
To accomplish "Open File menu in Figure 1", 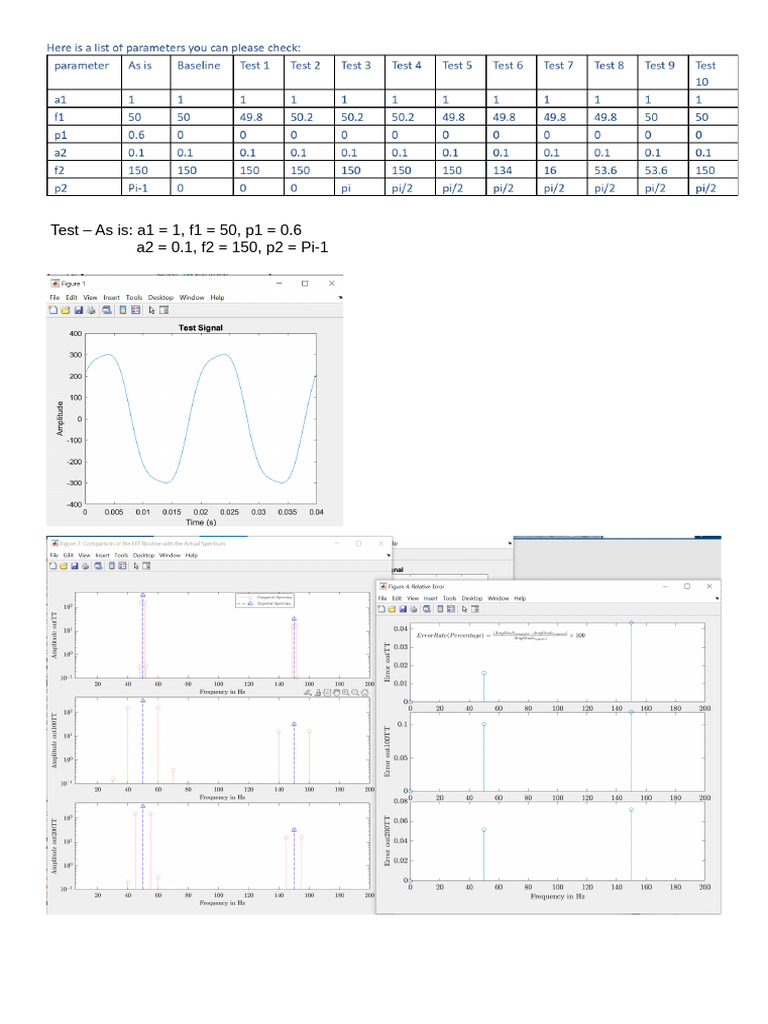I will click(x=55, y=298).
